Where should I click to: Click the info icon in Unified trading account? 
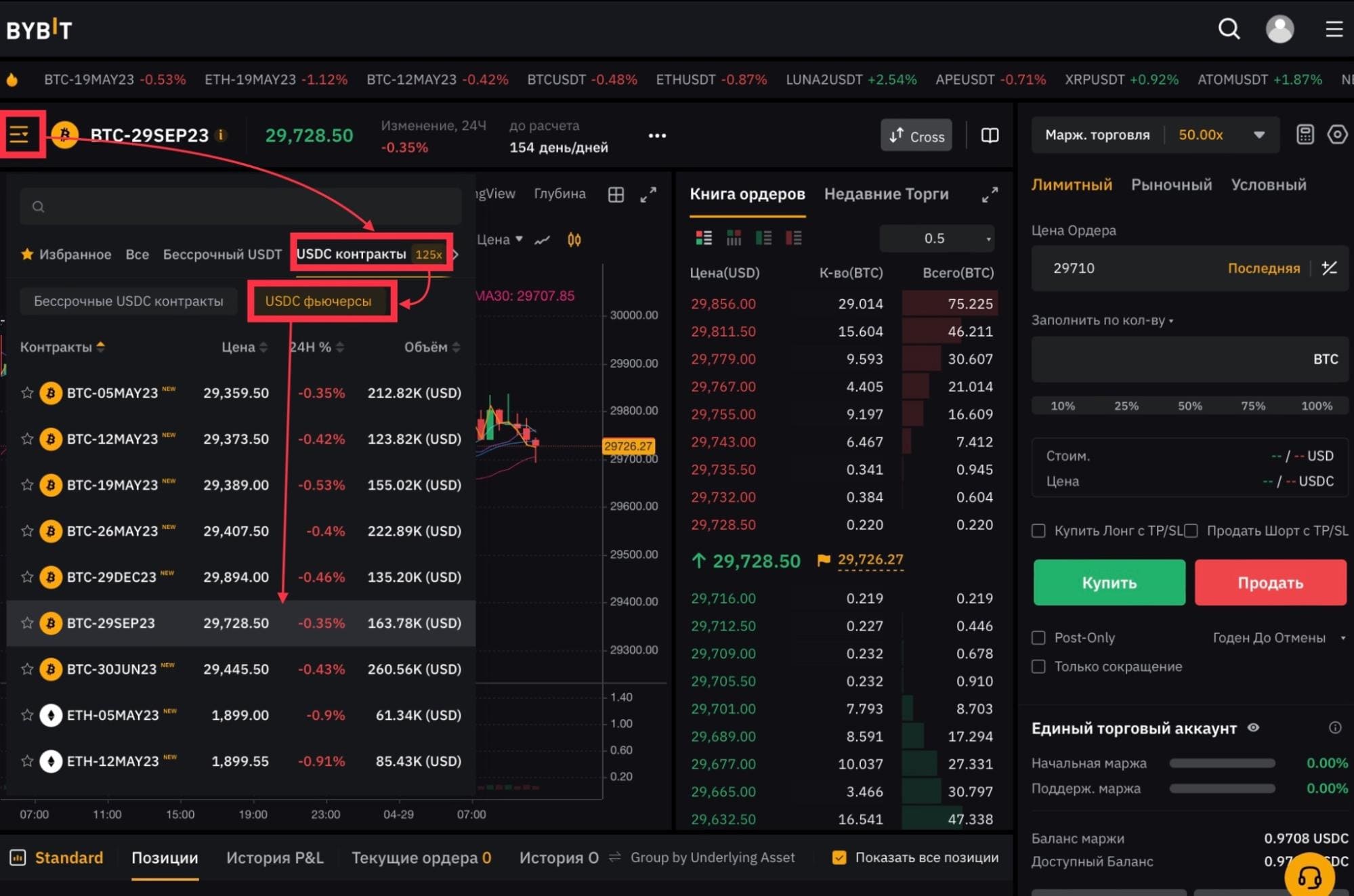1334,727
